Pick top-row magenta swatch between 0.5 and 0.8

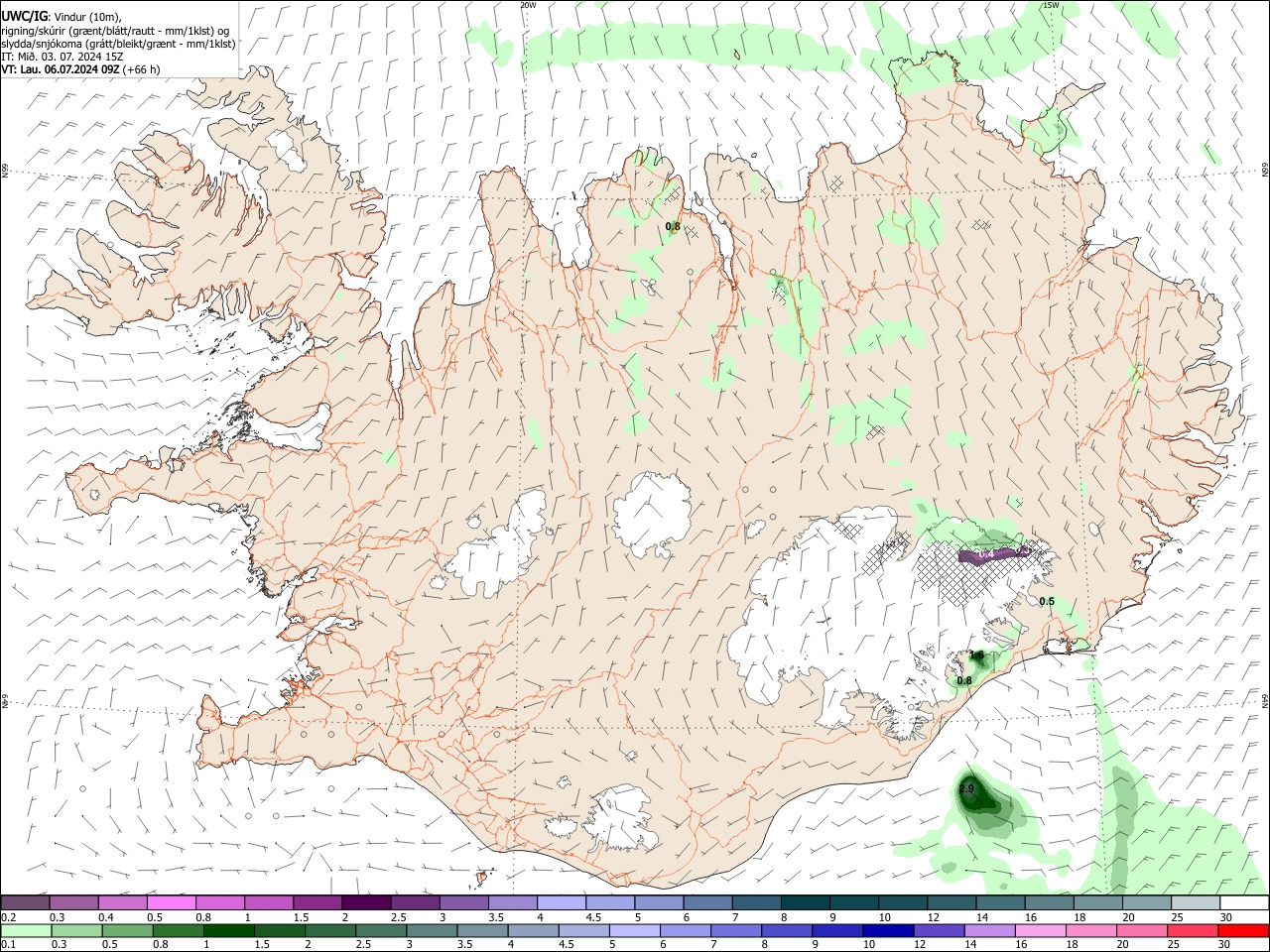pyautogui.click(x=170, y=902)
